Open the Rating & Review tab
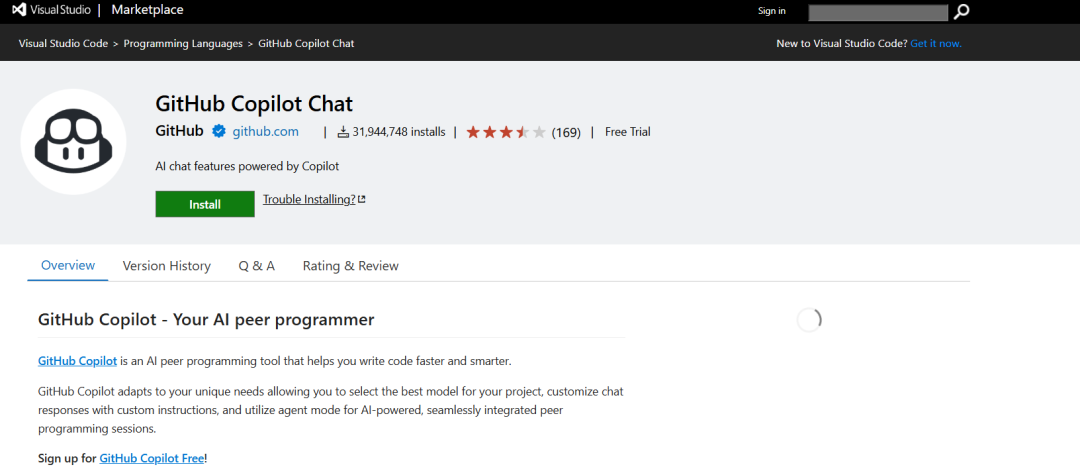1080x473 pixels. 351,266
